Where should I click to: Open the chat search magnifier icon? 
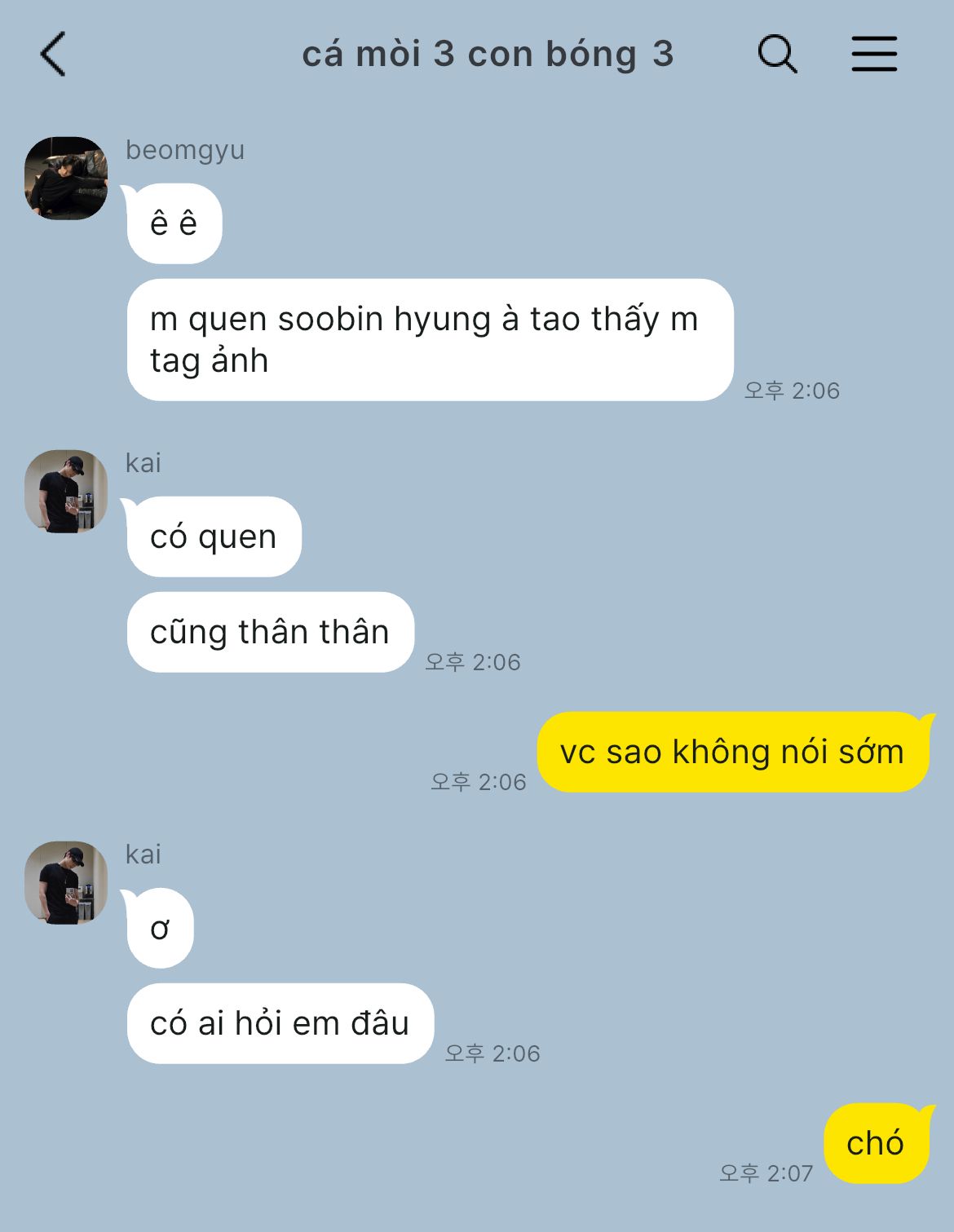(x=777, y=54)
